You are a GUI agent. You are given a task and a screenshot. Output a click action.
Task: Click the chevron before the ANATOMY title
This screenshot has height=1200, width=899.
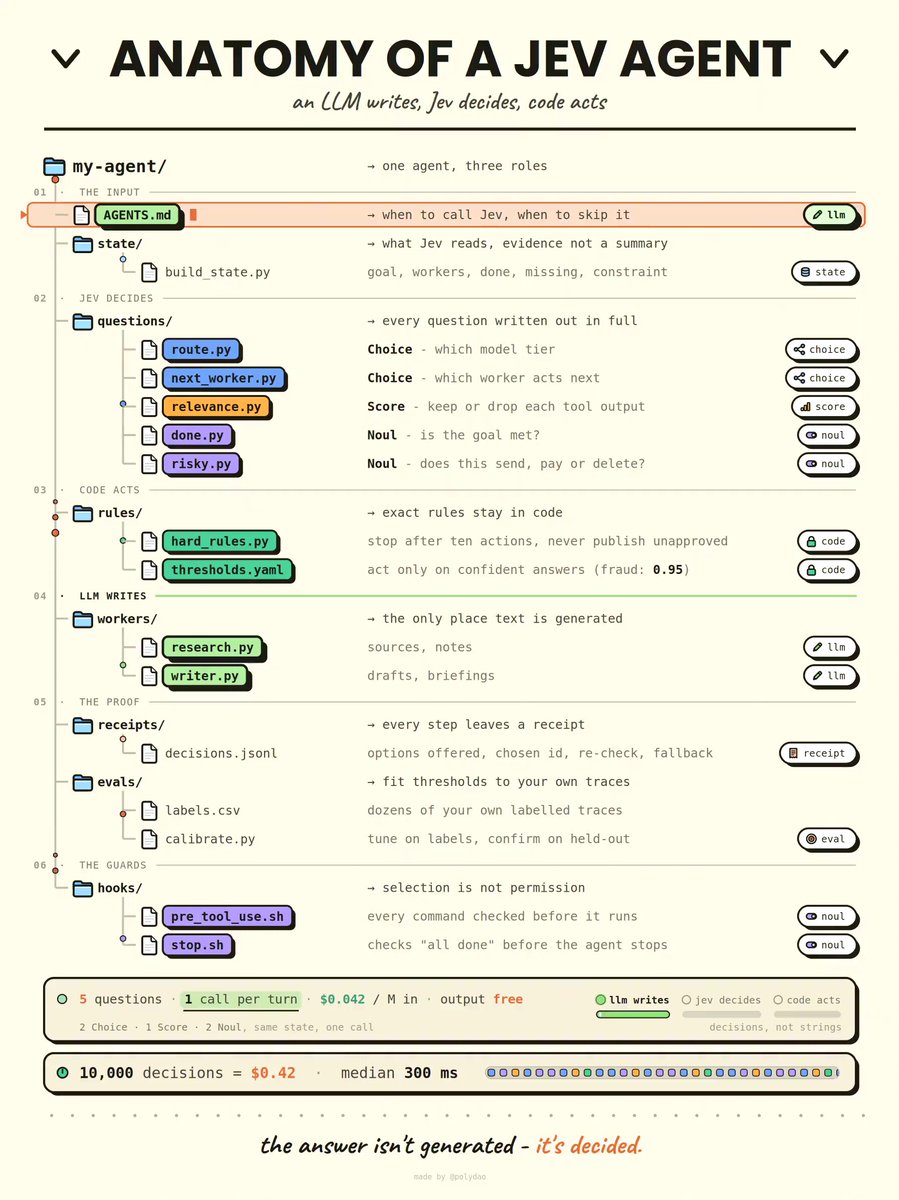point(65,60)
